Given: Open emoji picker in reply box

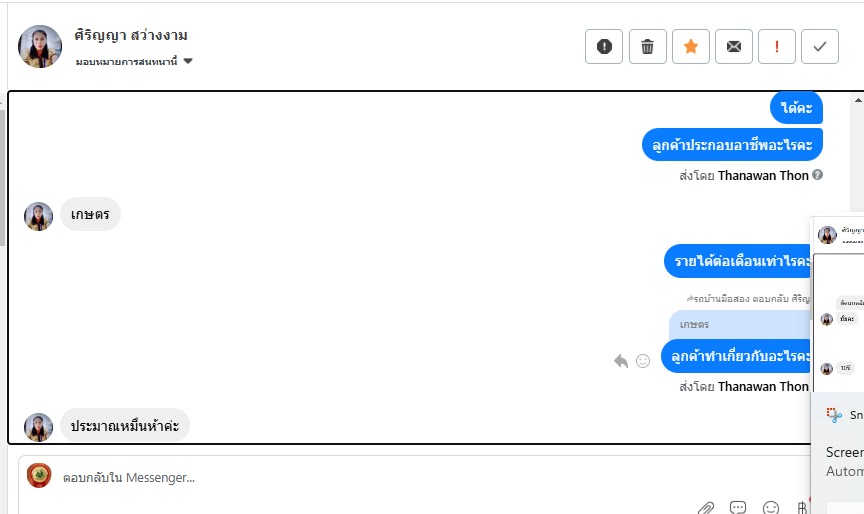Looking at the screenshot, I should [771, 507].
